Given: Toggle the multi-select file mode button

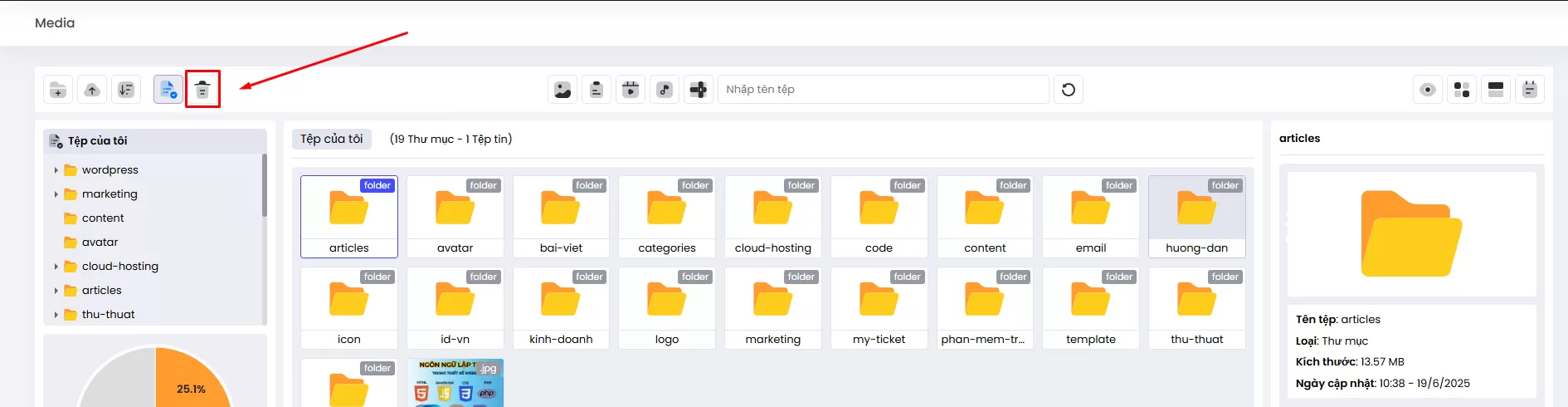Looking at the screenshot, I should [168, 90].
